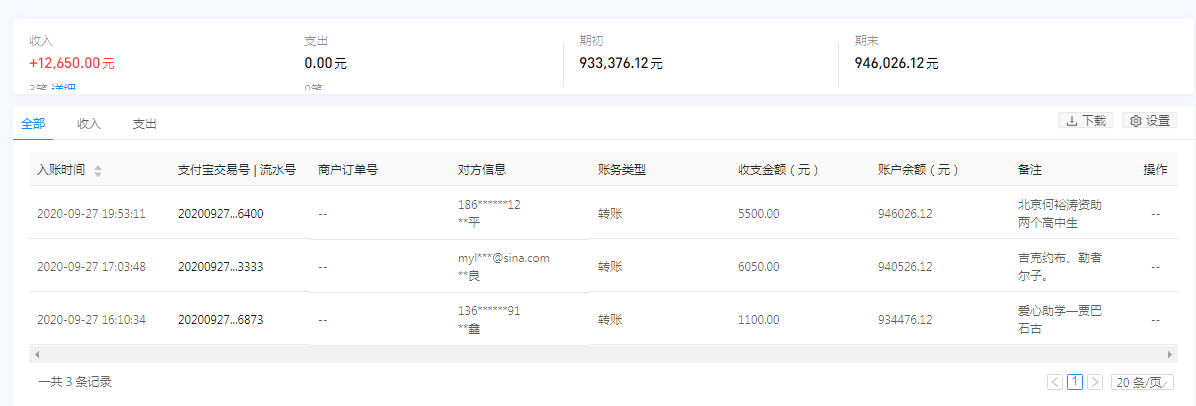Go to previous page arrow
This screenshot has width=1196, height=406.
(x=1055, y=382)
